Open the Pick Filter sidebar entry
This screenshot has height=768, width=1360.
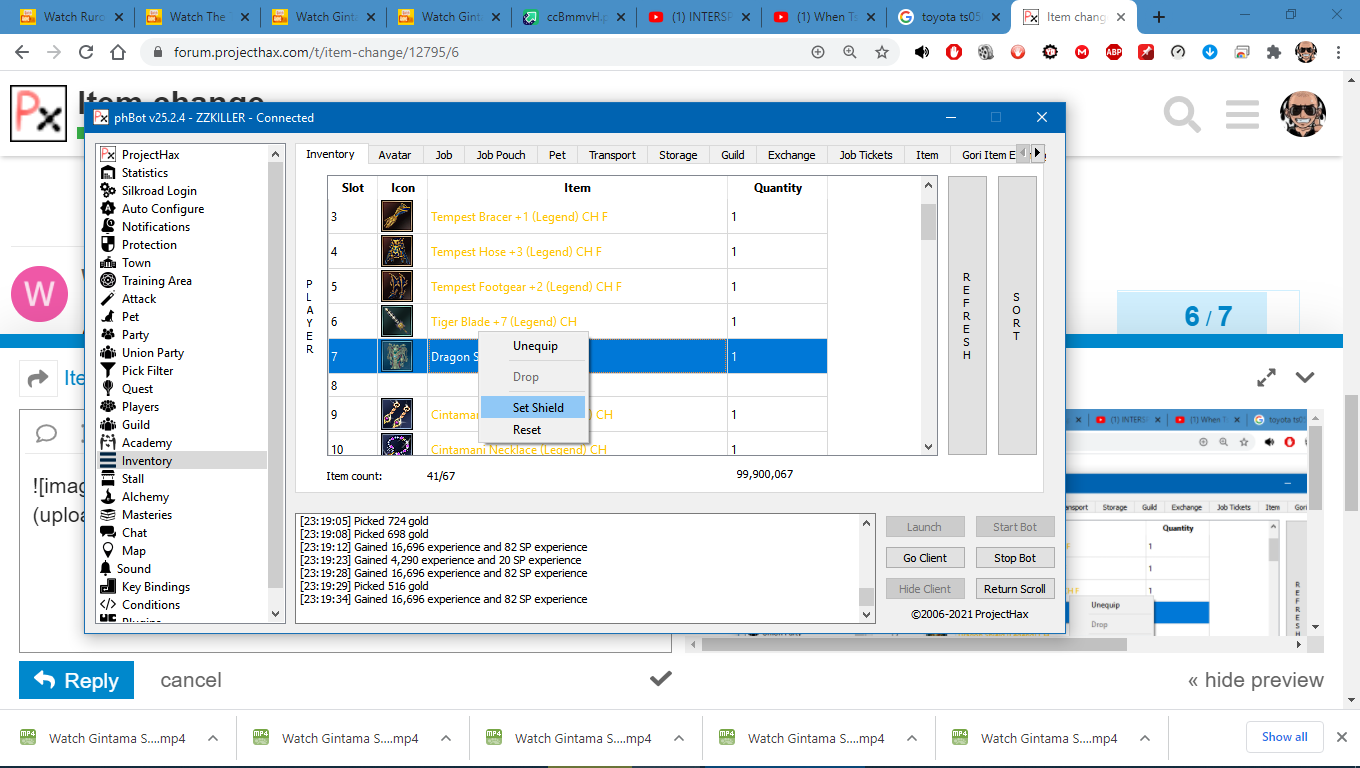pyautogui.click(x=147, y=371)
